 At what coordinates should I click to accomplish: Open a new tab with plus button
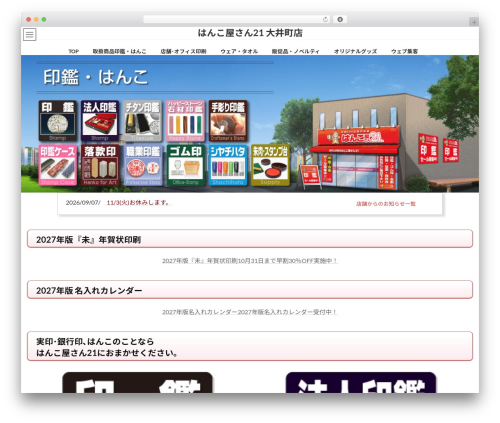click(474, 22)
